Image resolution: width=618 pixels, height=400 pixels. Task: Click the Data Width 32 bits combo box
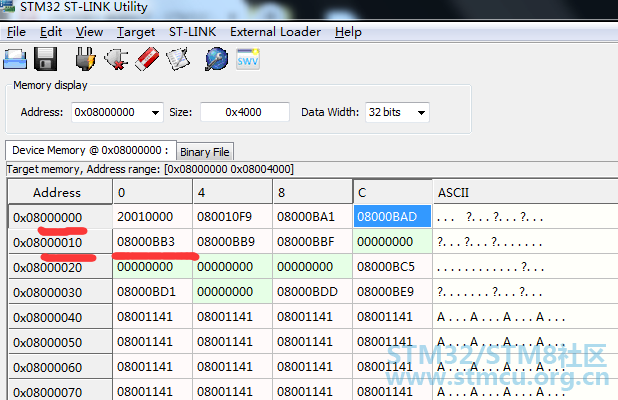pos(397,112)
